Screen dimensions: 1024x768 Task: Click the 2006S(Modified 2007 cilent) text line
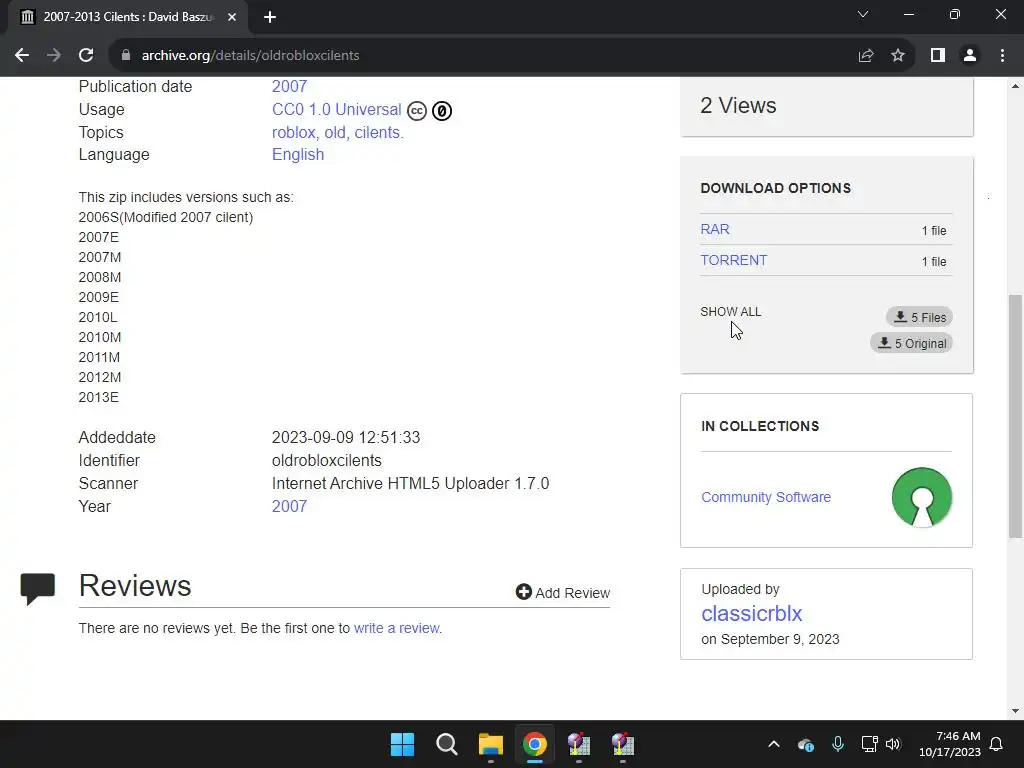166,217
